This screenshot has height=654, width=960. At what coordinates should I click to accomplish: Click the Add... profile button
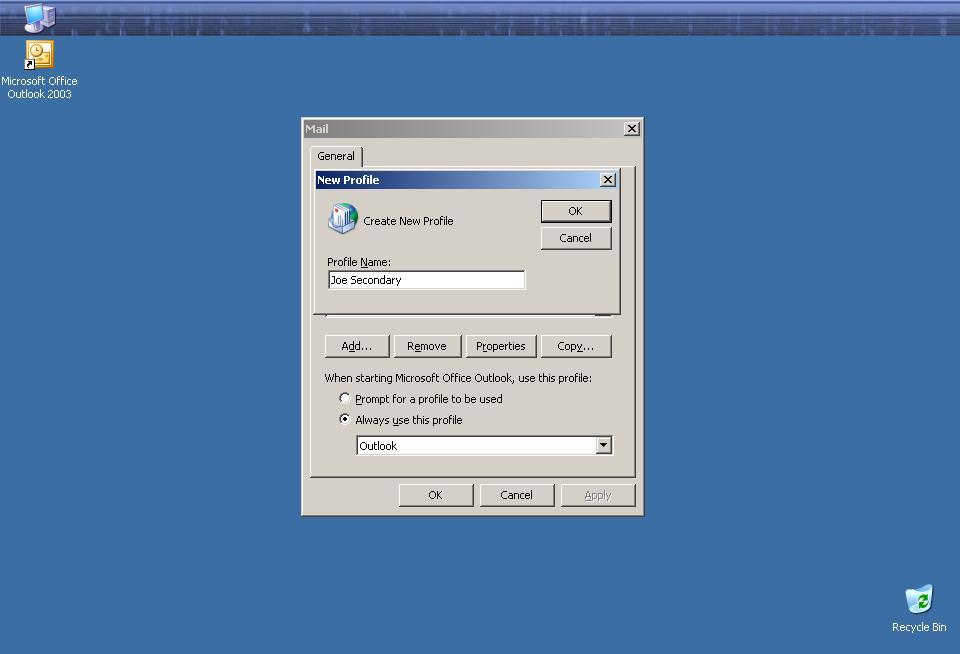[356, 346]
